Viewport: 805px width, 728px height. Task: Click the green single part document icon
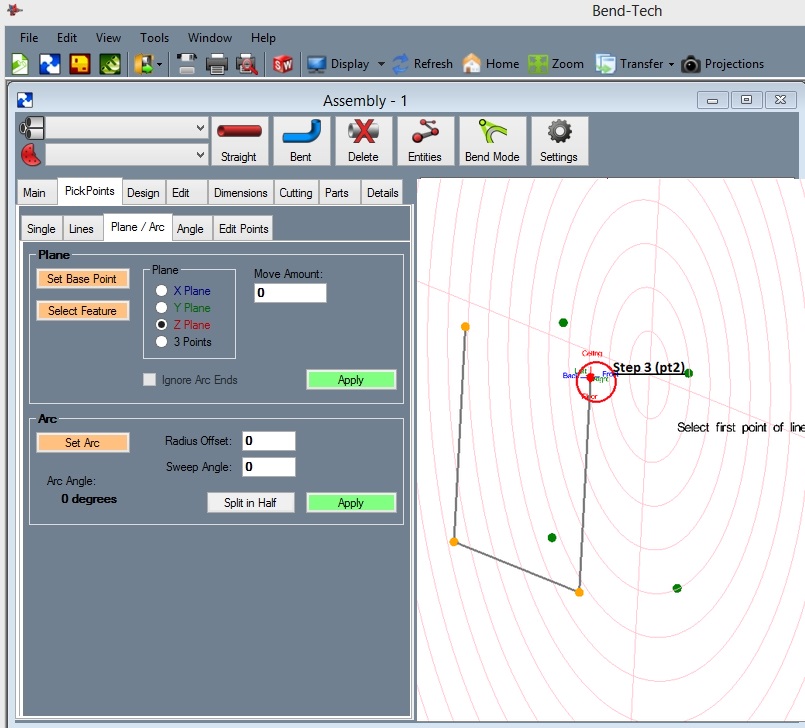(20, 64)
